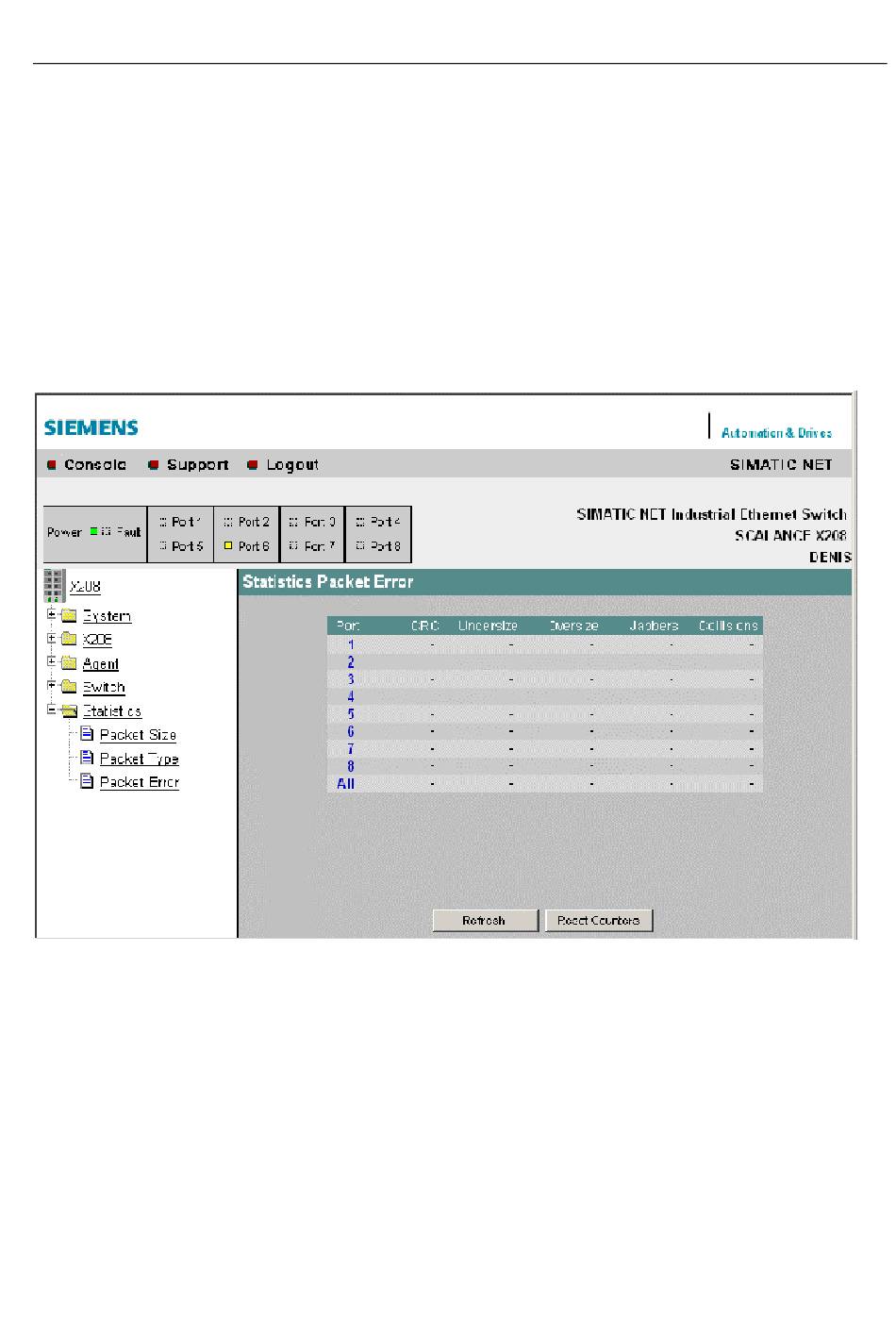Select port 8 in the error table
This screenshot has height=1319, width=896.
coord(350,766)
